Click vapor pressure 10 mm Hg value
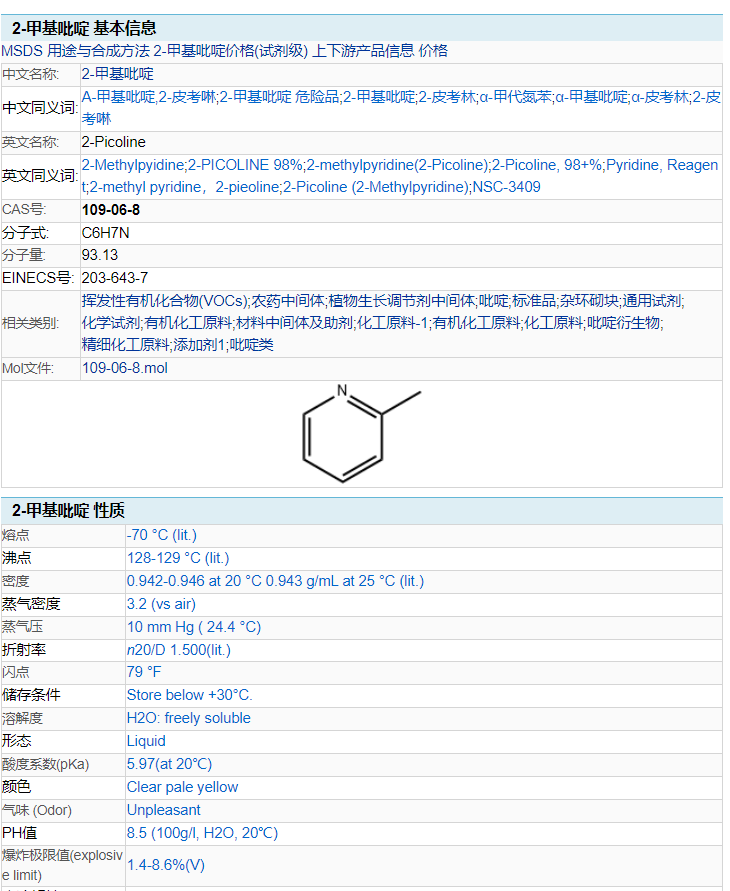 click(x=194, y=627)
